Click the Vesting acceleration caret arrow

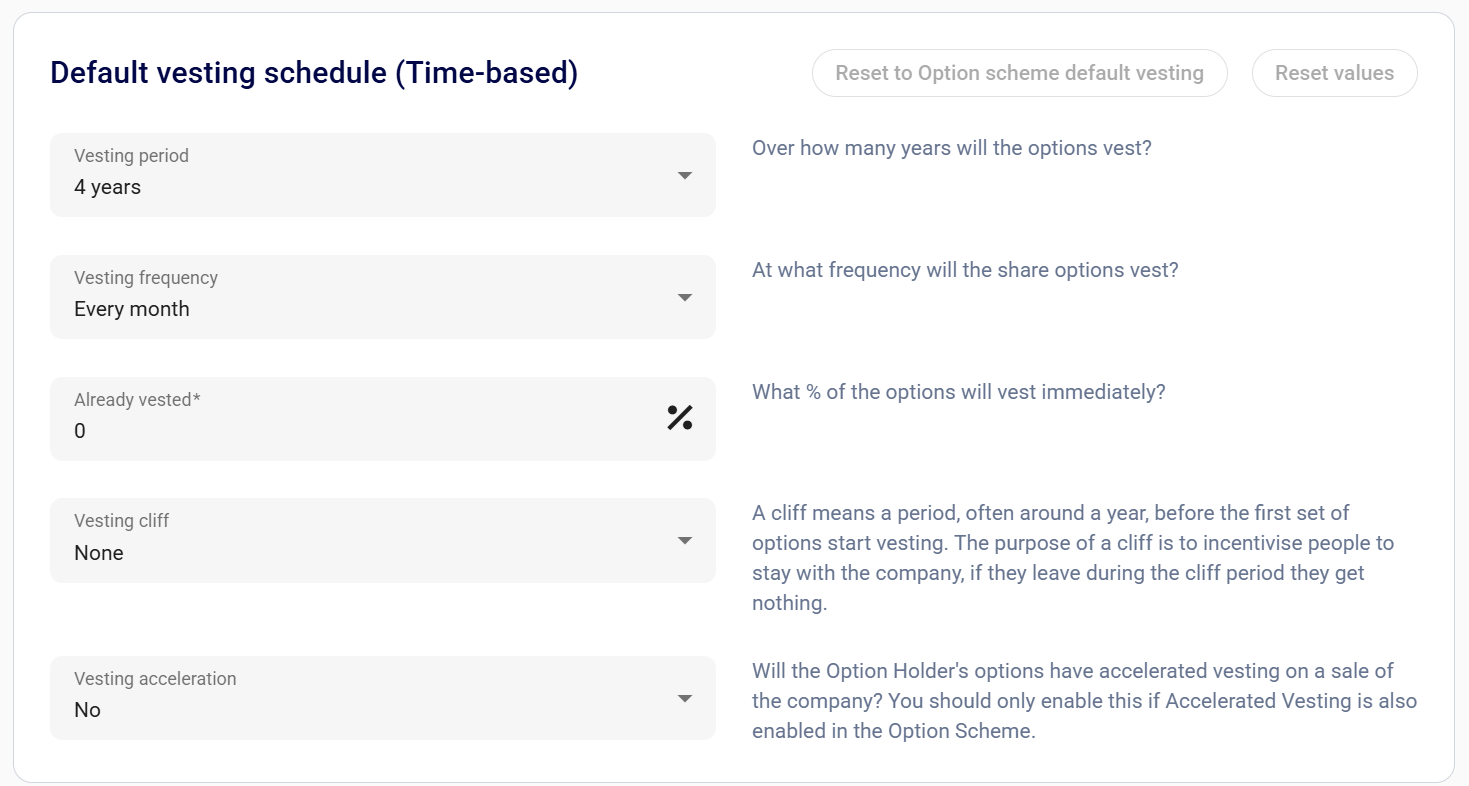click(x=685, y=699)
